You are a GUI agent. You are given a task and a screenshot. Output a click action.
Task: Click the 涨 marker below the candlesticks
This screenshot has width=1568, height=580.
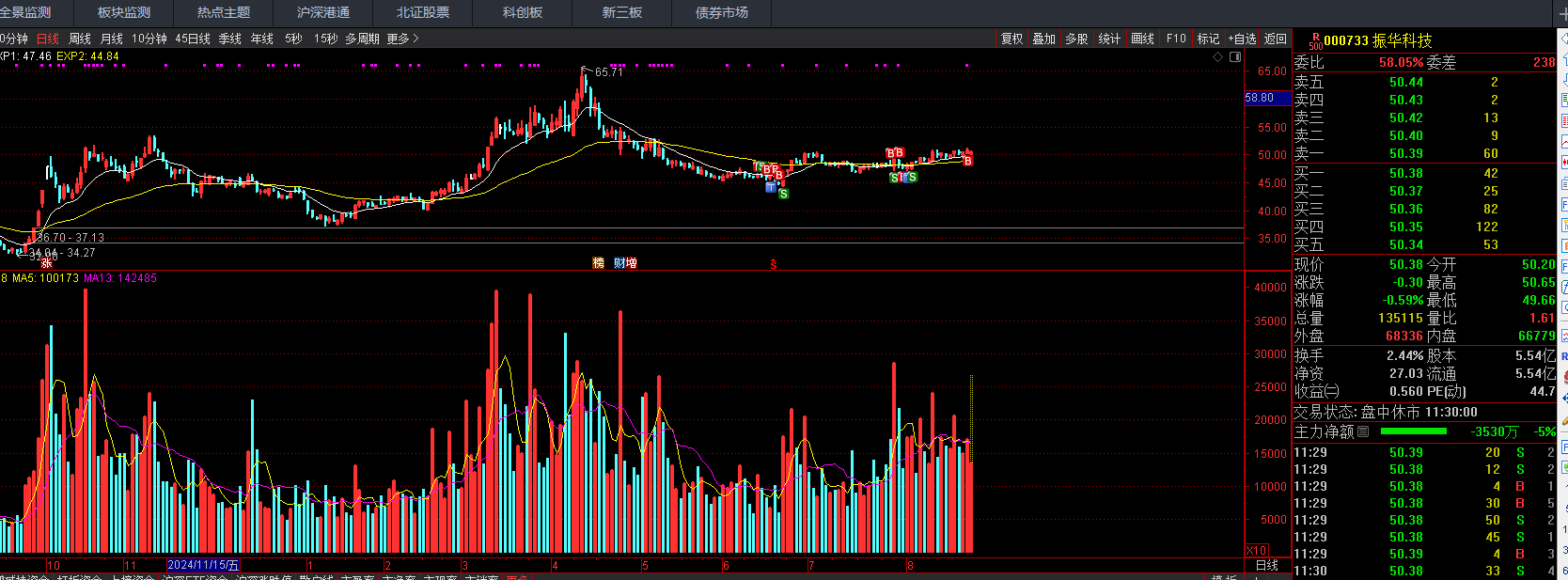coord(46,263)
